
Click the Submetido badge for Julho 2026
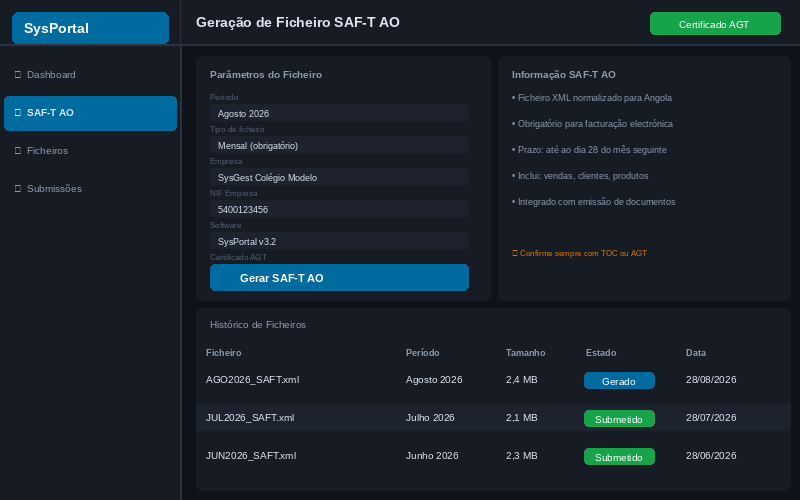[619, 419]
